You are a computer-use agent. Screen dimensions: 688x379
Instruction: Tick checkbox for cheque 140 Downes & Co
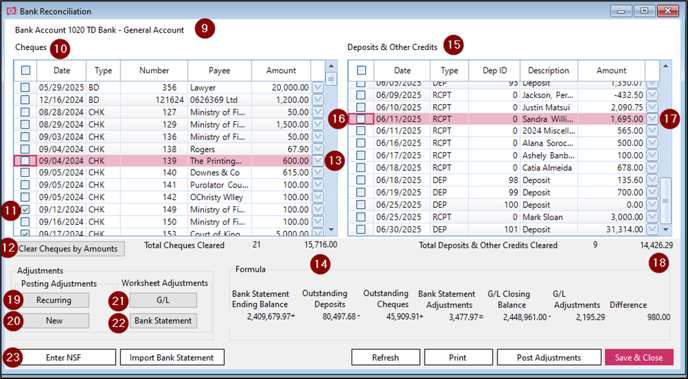point(25,173)
